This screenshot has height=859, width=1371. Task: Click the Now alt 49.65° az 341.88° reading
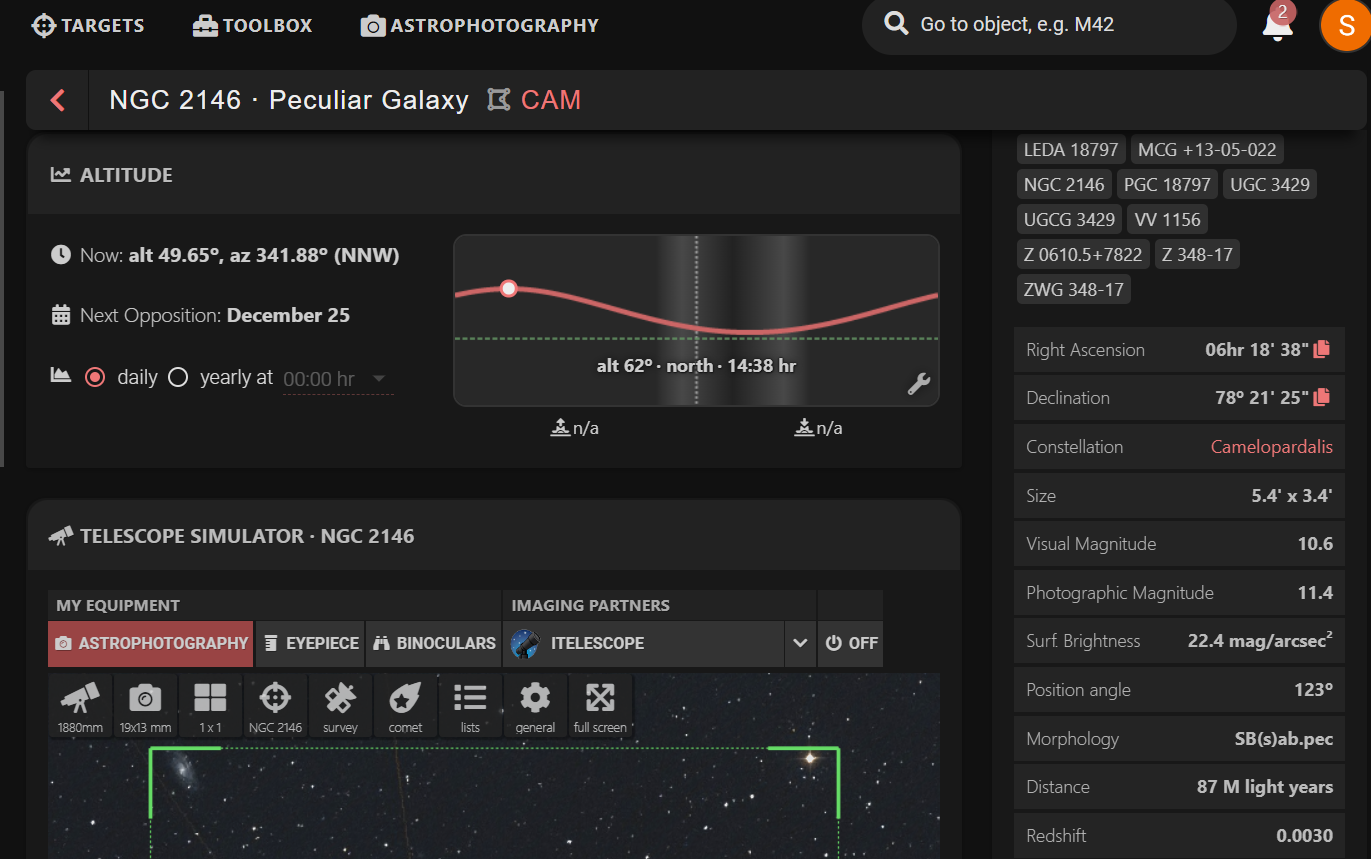click(239, 255)
